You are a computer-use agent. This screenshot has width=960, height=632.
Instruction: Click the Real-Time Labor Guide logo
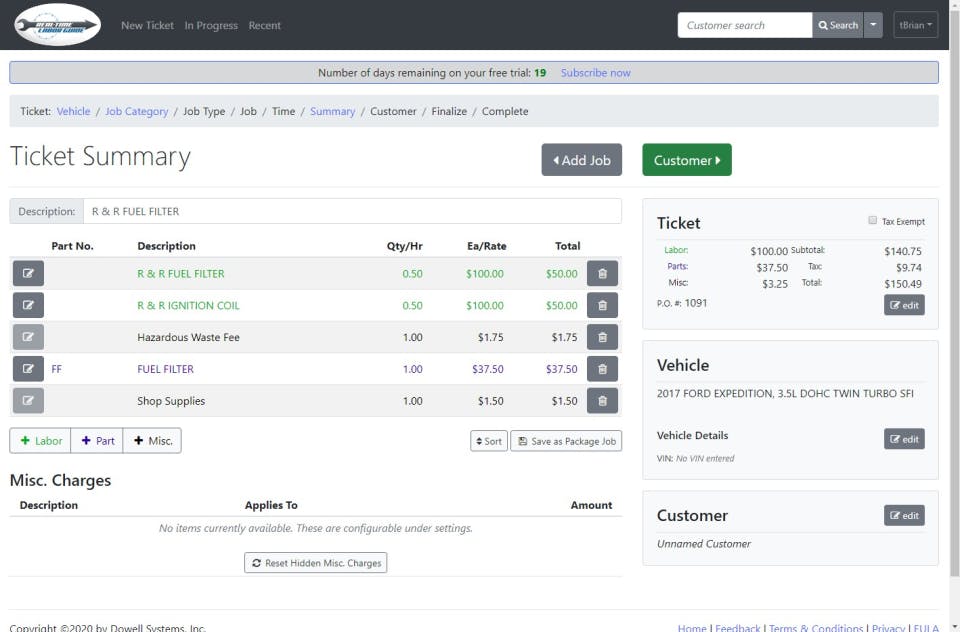pyautogui.click(x=55, y=25)
